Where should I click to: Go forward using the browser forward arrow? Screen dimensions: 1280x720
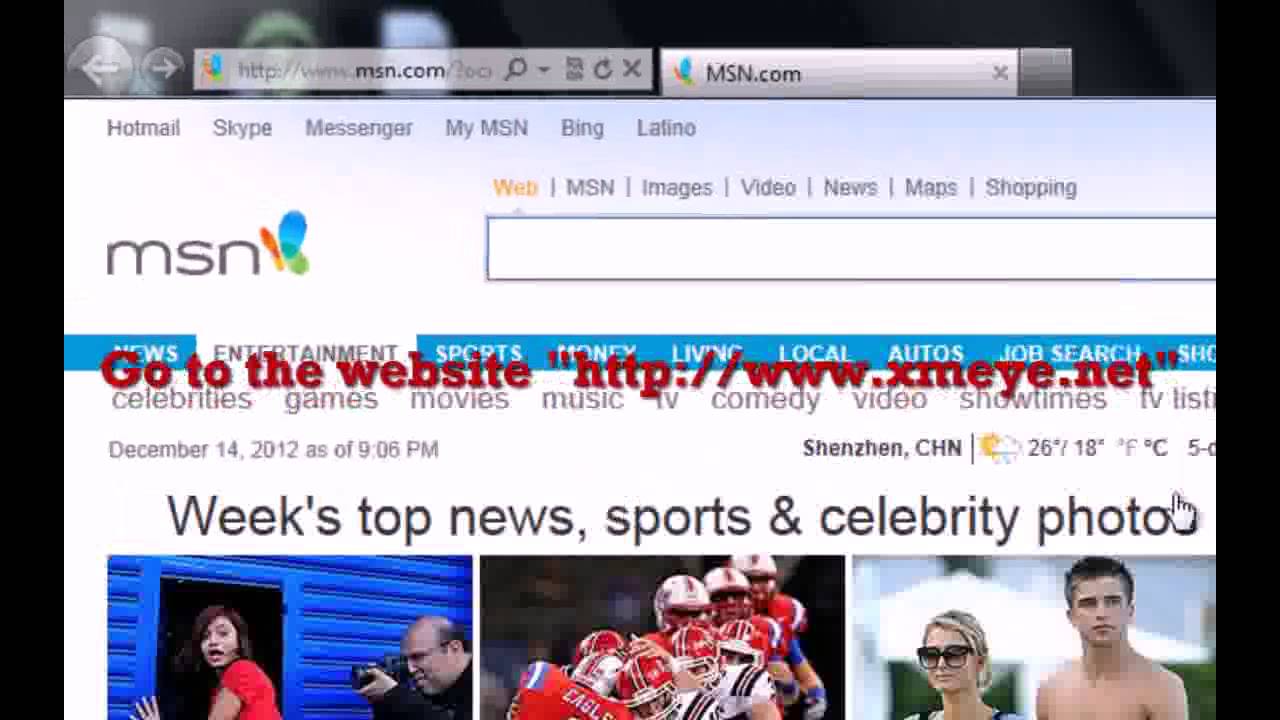tap(162, 69)
